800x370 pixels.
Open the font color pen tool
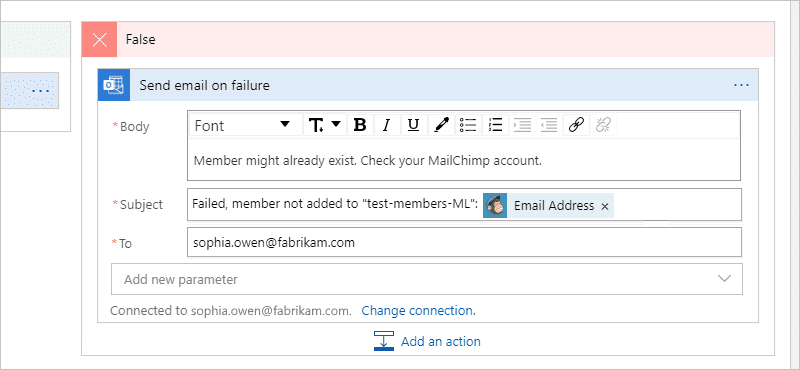point(441,125)
